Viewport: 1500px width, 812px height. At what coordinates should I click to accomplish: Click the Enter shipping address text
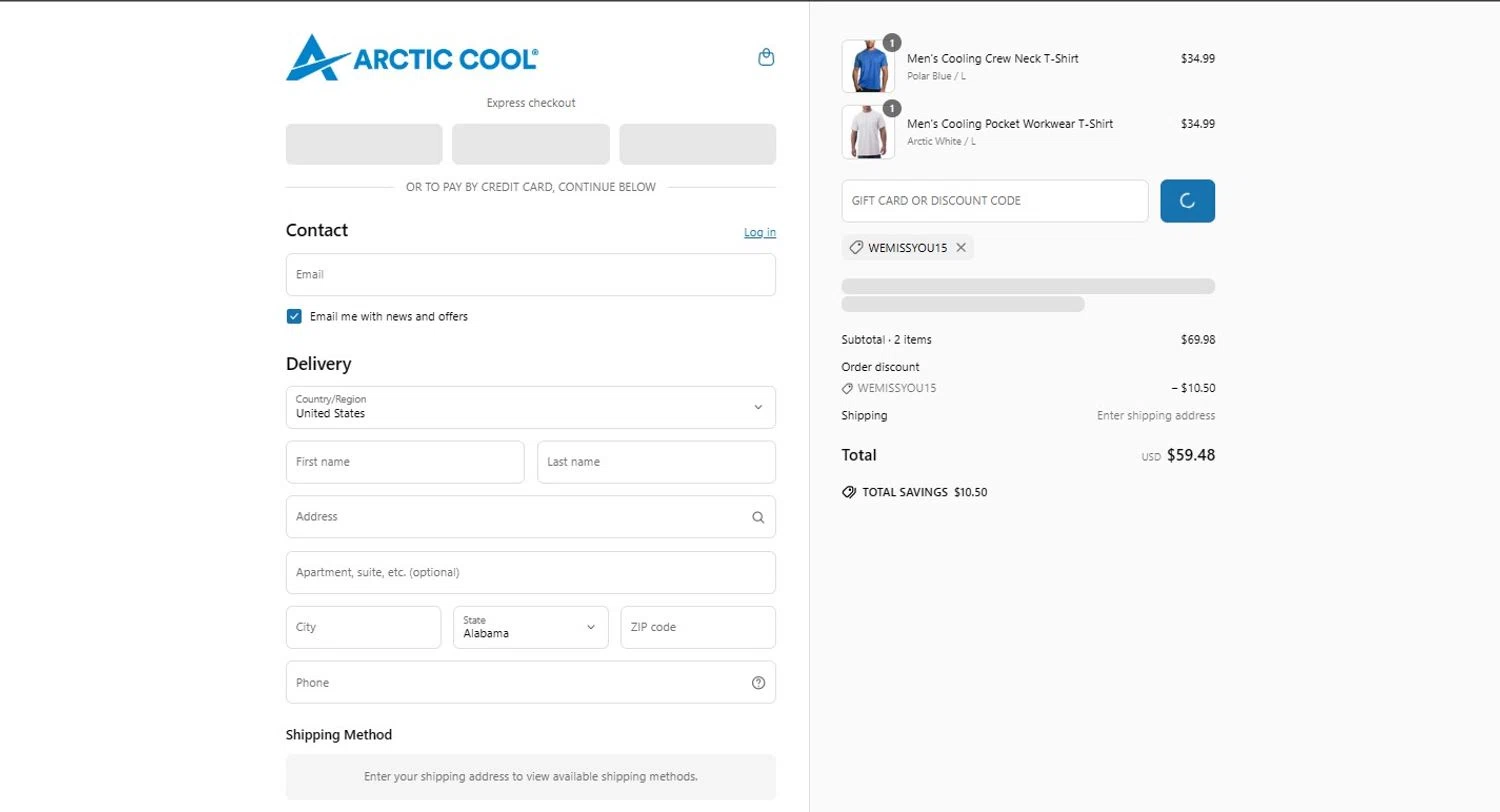(x=1156, y=416)
